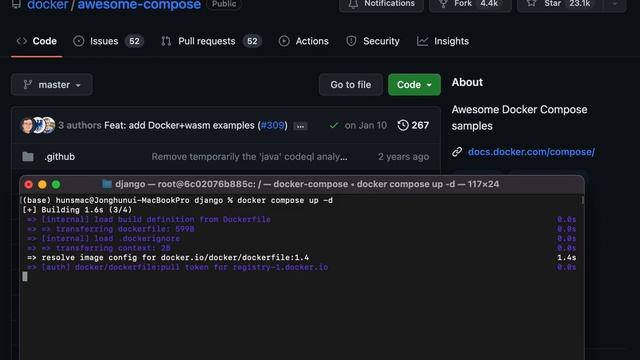Click the '1.4s' timing value in terminal

click(567, 258)
